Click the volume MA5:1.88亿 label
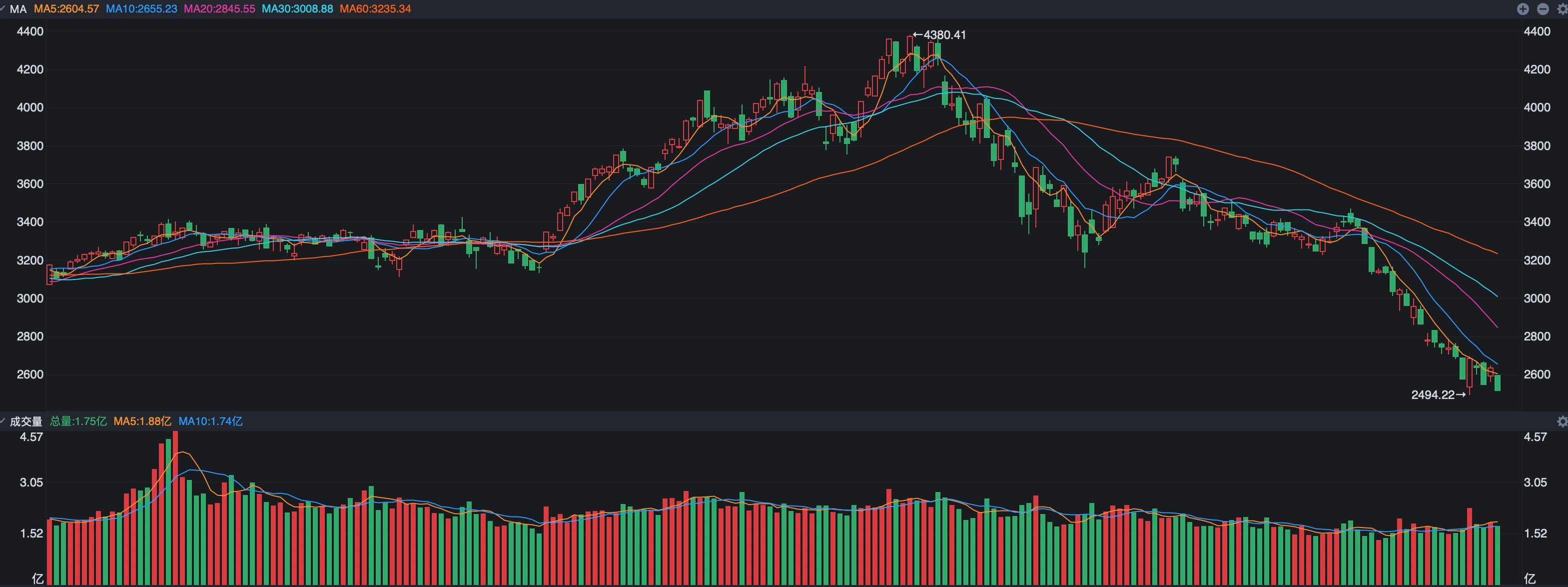The height and width of the screenshot is (587, 1568). tap(142, 421)
